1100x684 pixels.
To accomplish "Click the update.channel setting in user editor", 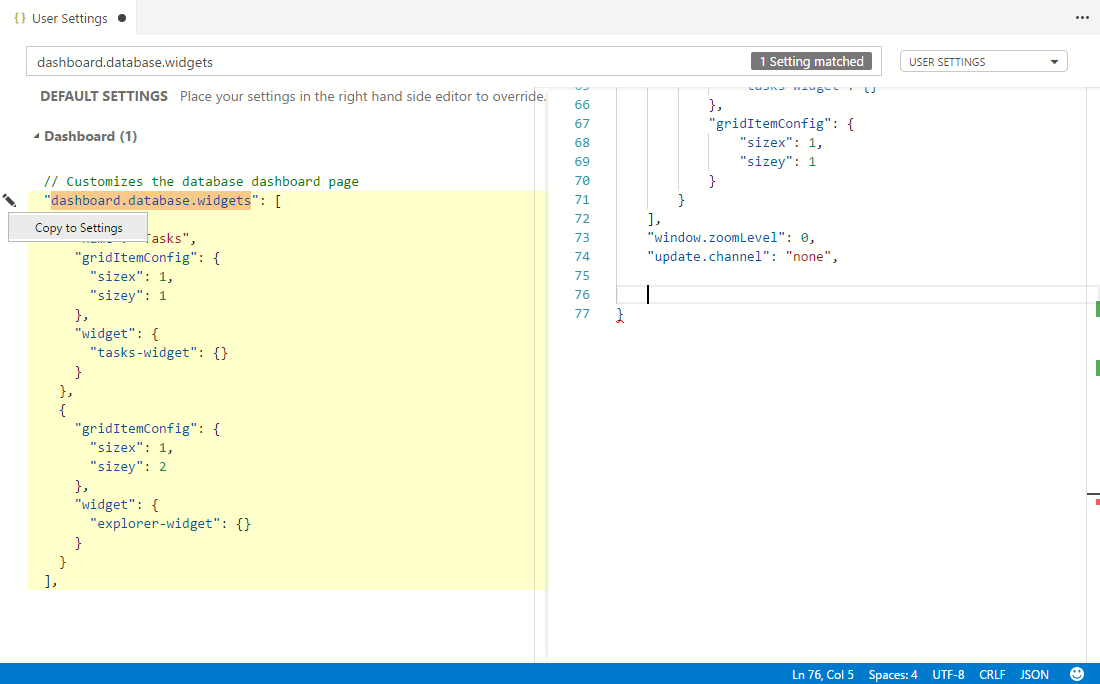I will tap(710, 257).
